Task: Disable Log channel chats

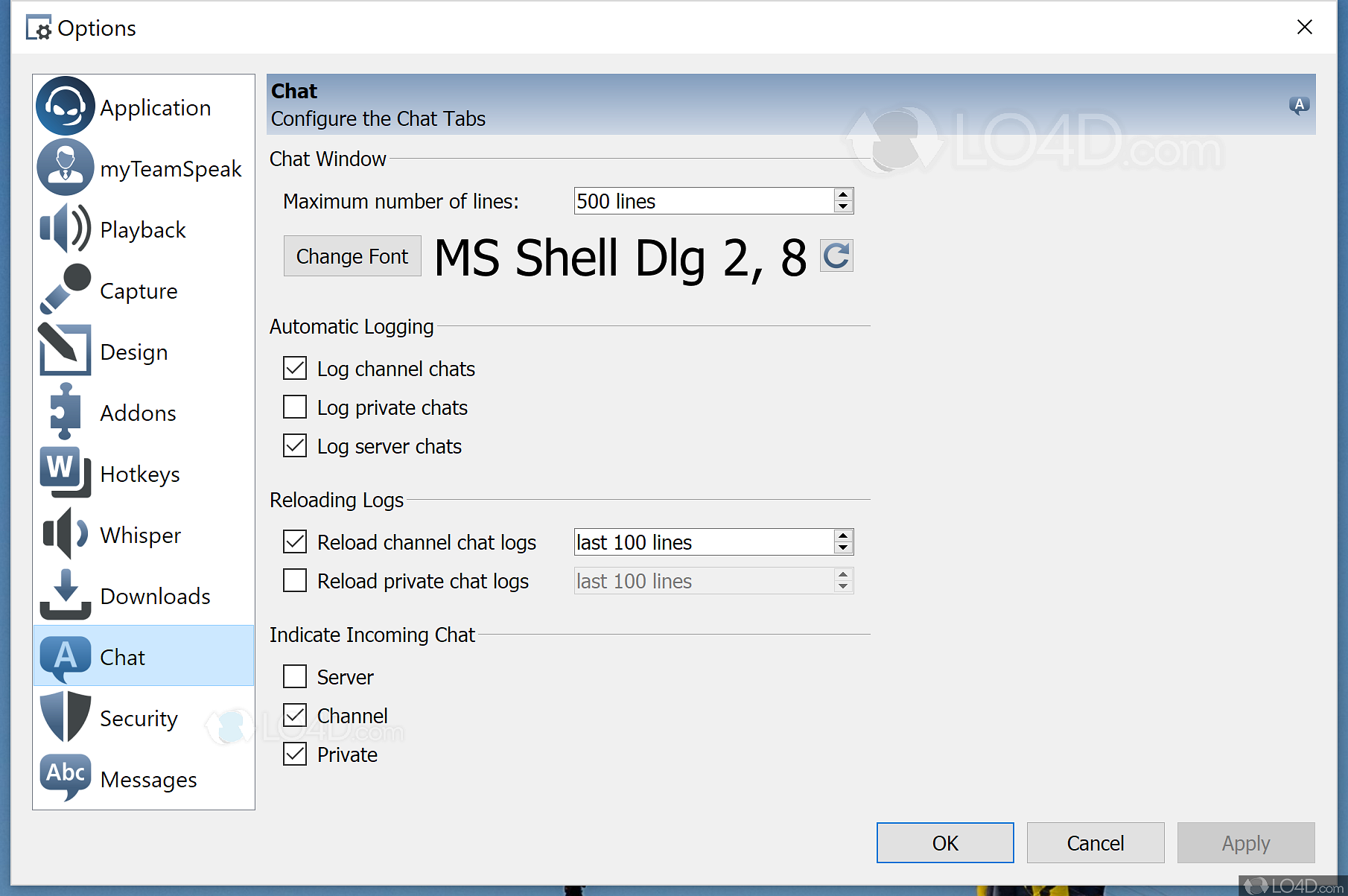Action: 295,368
